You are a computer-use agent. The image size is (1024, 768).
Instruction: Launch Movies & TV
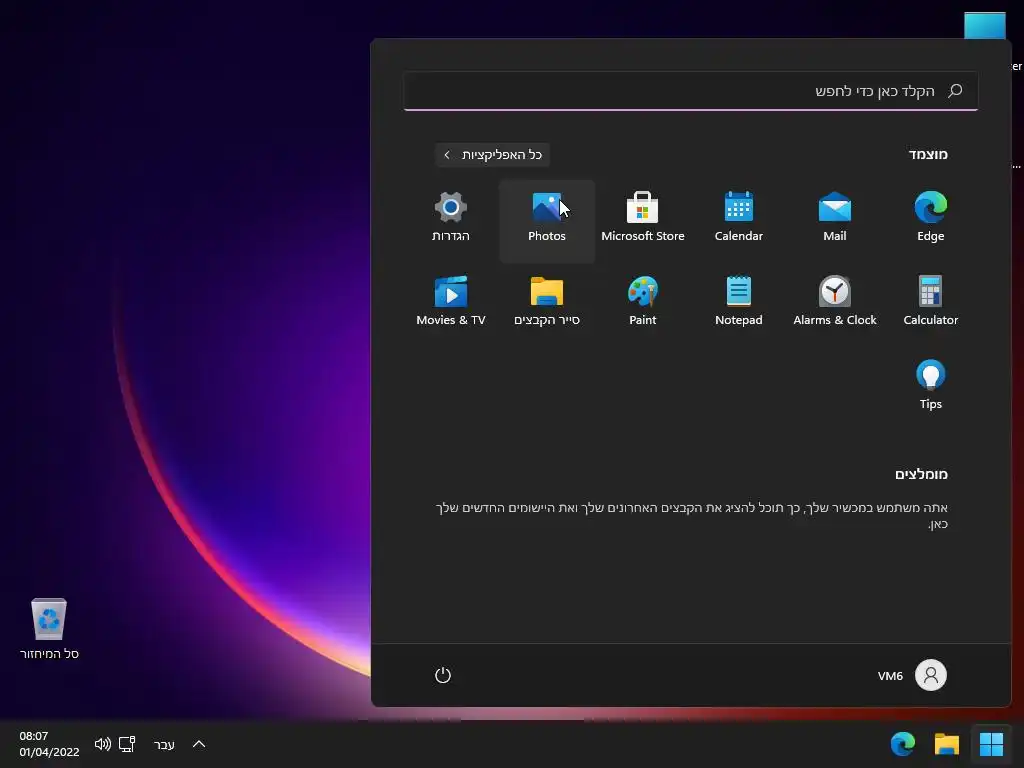(x=451, y=302)
